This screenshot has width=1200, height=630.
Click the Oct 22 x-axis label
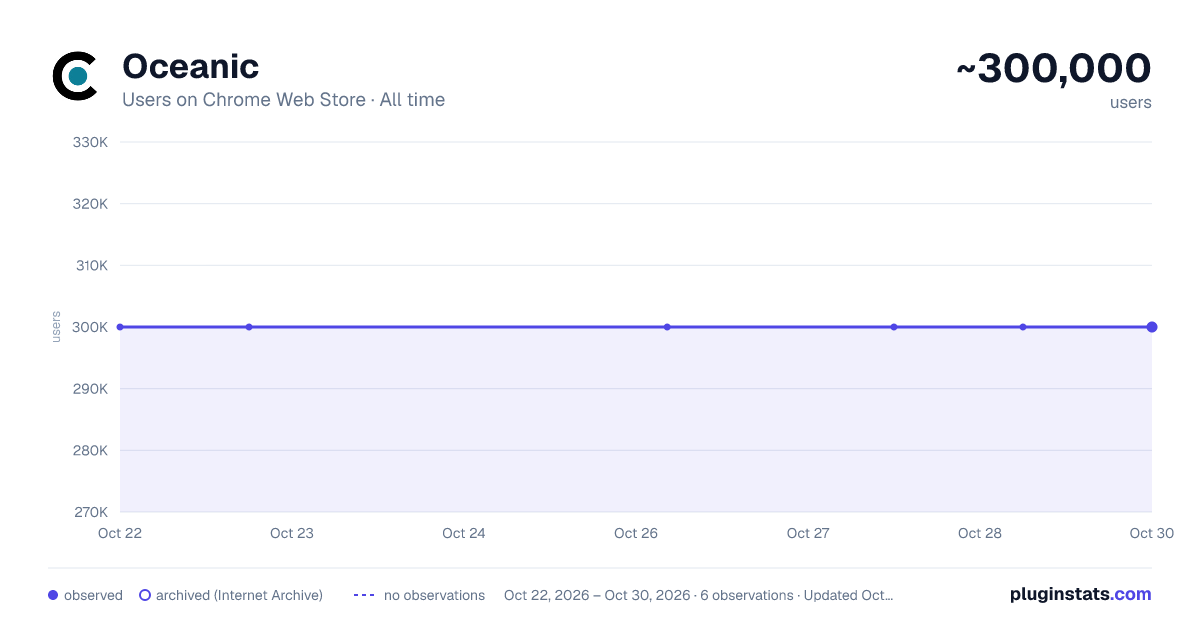tap(120, 533)
